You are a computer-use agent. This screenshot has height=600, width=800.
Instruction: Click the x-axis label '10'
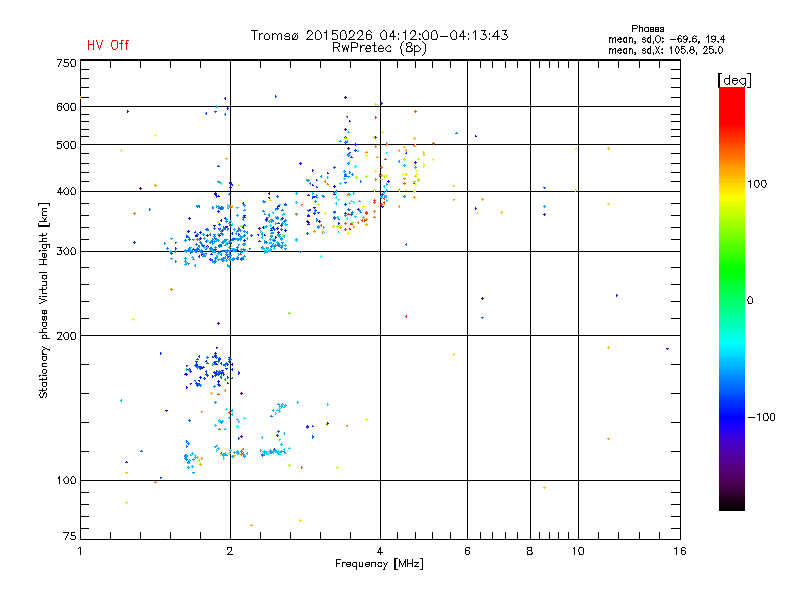point(578,551)
